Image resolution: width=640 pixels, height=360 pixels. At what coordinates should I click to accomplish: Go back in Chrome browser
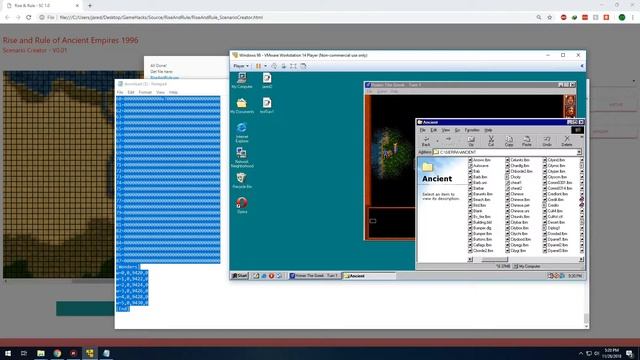(x=7, y=18)
